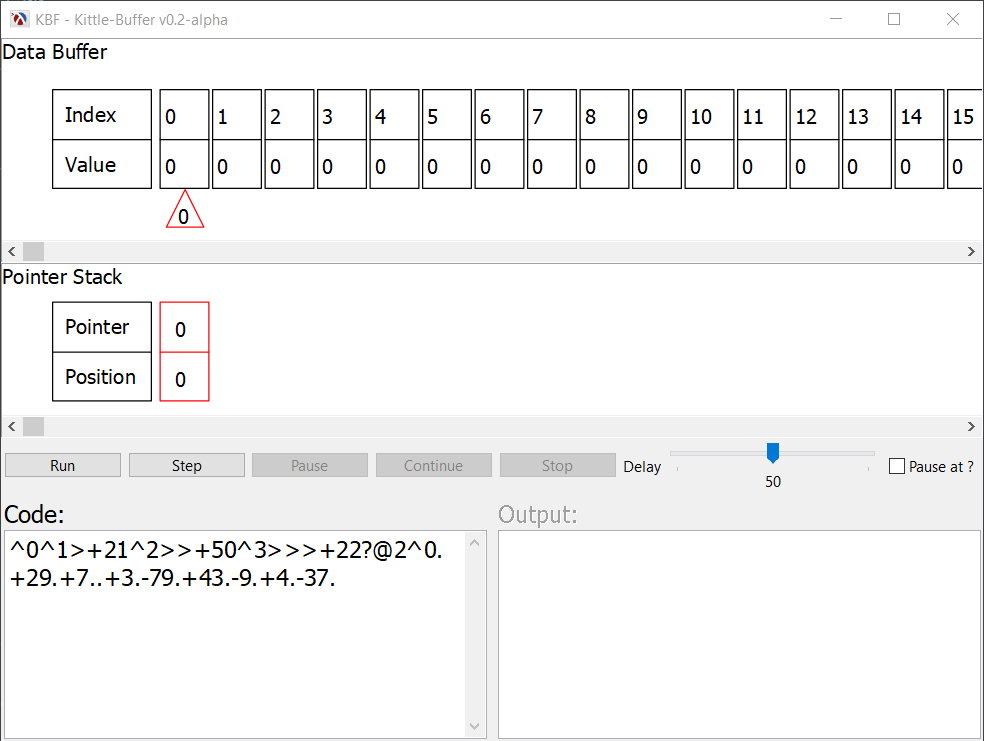Click the data buffer index 2 cell
The image size is (984, 741).
coord(289,115)
